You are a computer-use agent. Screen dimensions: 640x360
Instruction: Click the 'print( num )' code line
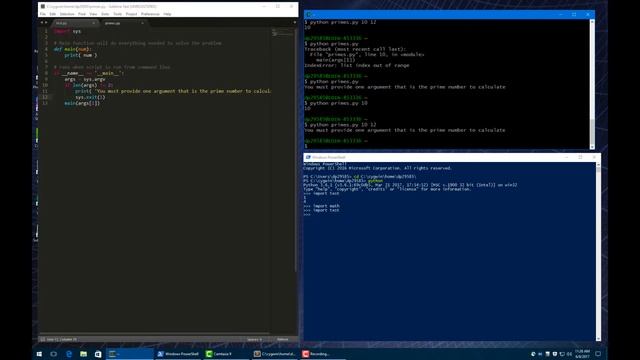pyautogui.click(x=81, y=55)
